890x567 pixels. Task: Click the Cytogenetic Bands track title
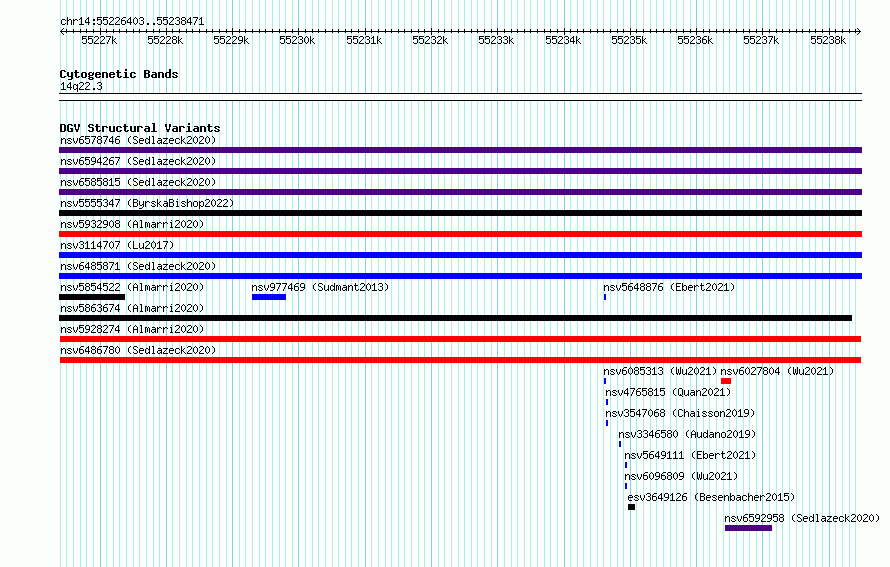(x=119, y=74)
